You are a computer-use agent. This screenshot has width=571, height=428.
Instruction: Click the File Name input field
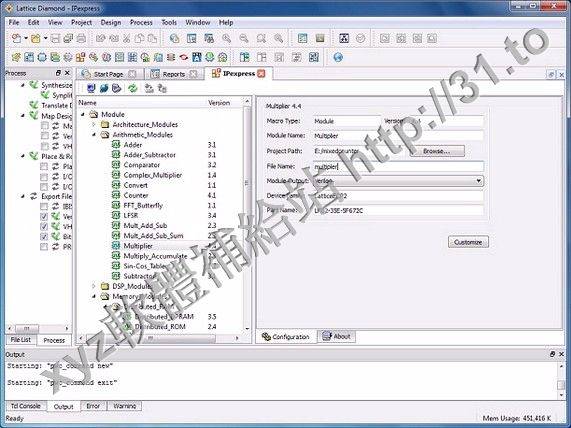click(398, 166)
